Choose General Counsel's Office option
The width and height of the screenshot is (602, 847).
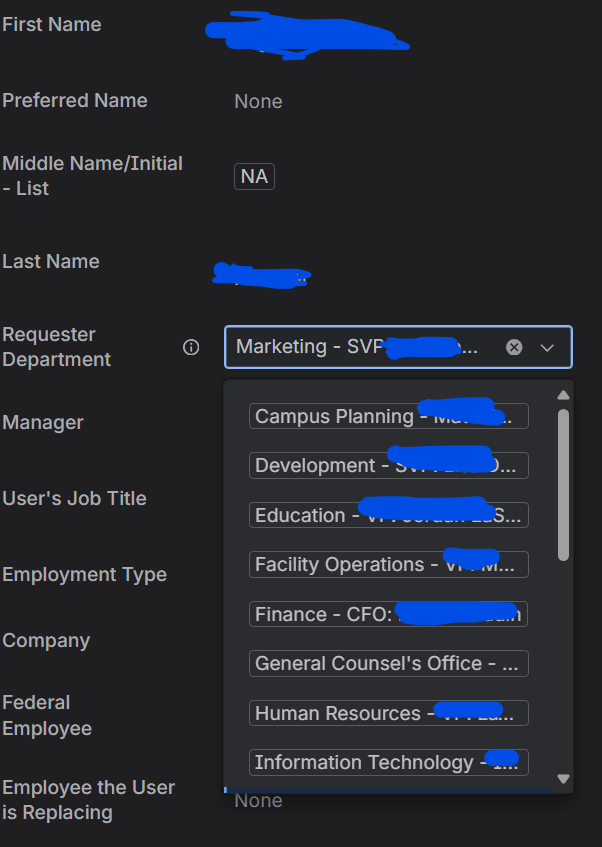click(389, 663)
